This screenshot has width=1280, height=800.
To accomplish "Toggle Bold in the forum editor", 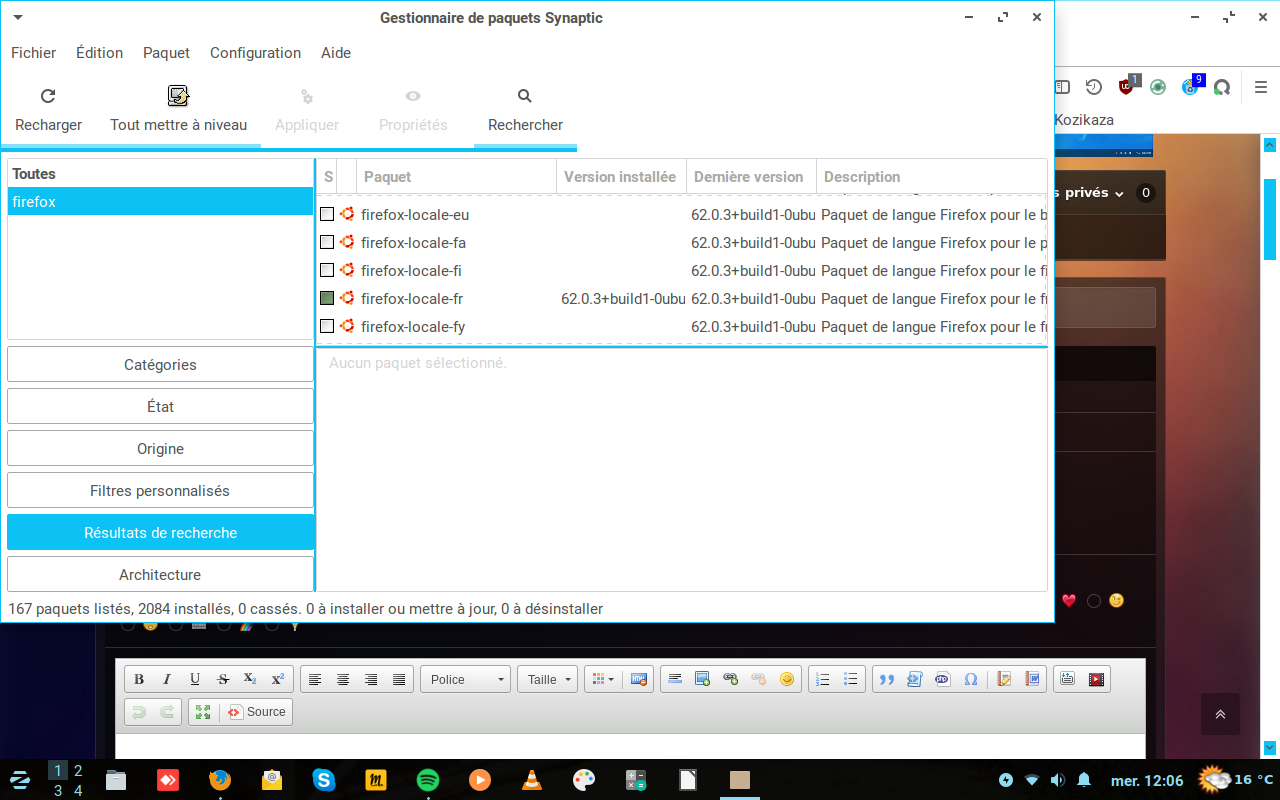I will coord(139,680).
